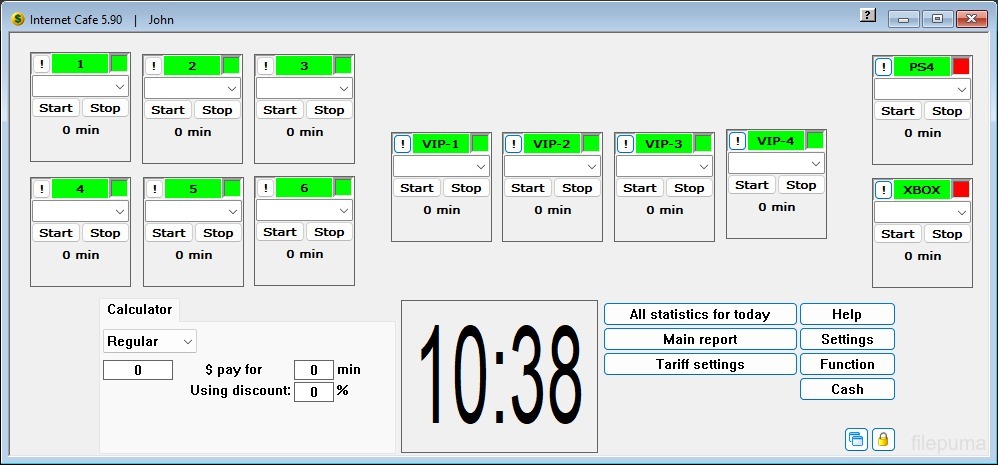This screenshot has width=998, height=465.
Task: Click the exclamation icon on station 1
Action: click(x=42, y=64)
